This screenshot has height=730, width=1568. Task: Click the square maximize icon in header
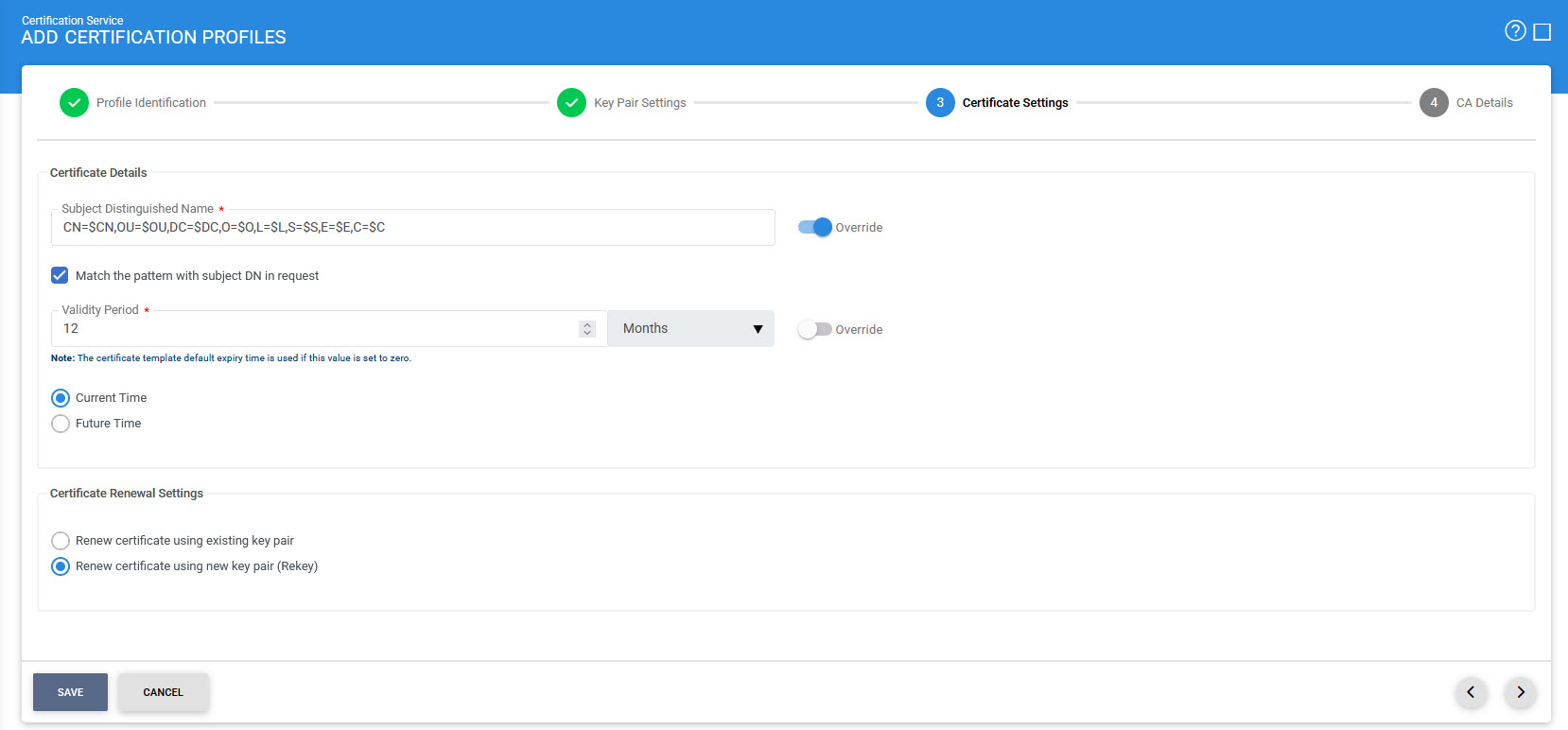coord(1542,32)
